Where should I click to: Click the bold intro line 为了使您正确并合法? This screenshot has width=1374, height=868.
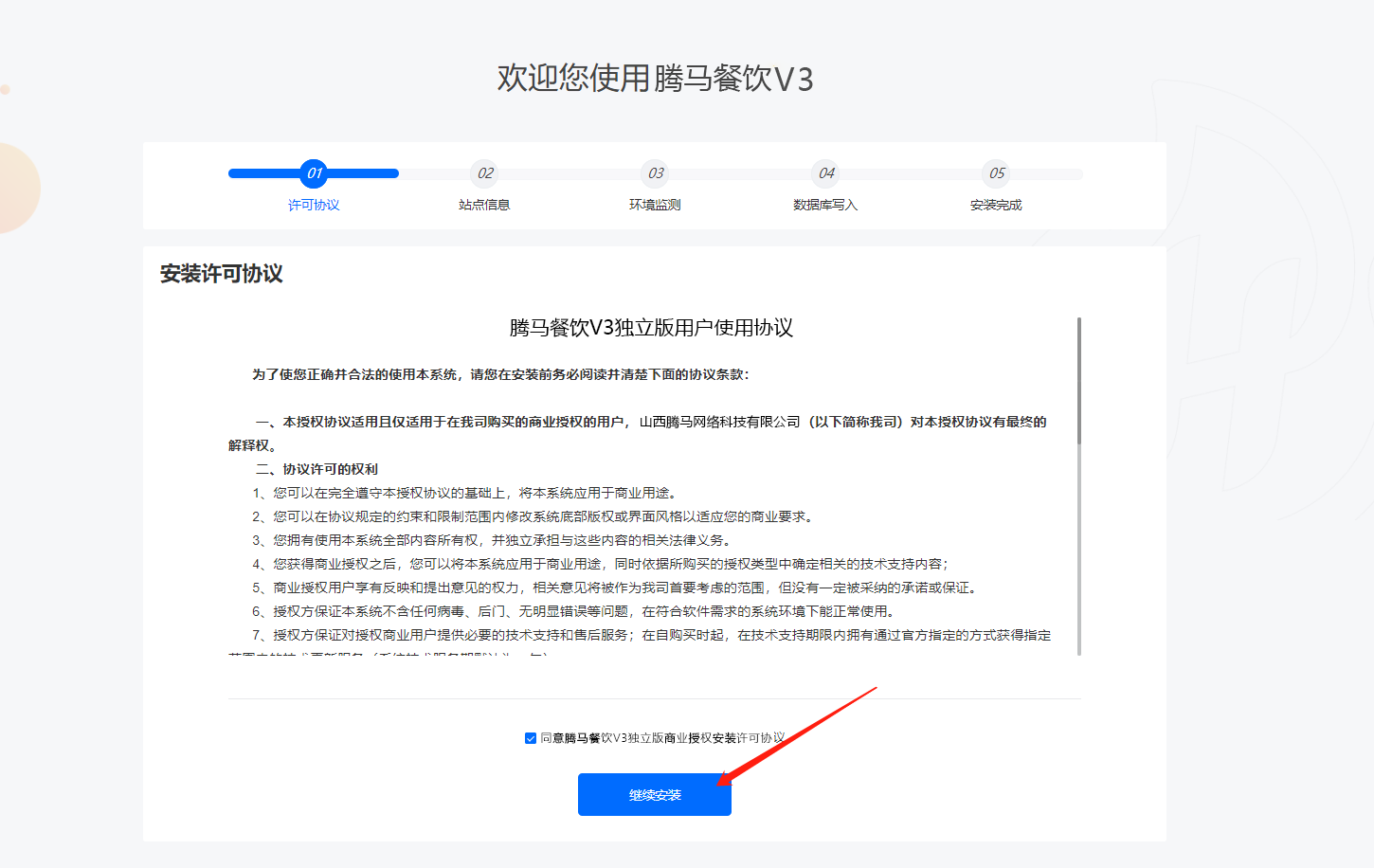(500, 374)
